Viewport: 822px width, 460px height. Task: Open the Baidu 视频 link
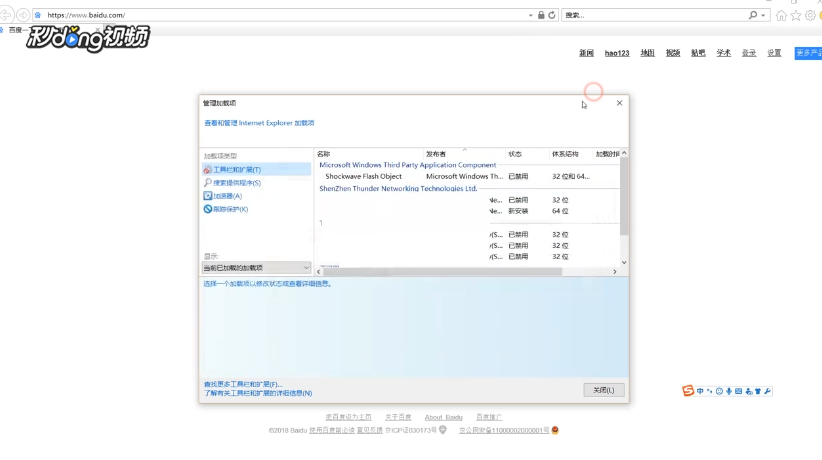[x=673, y=53]
